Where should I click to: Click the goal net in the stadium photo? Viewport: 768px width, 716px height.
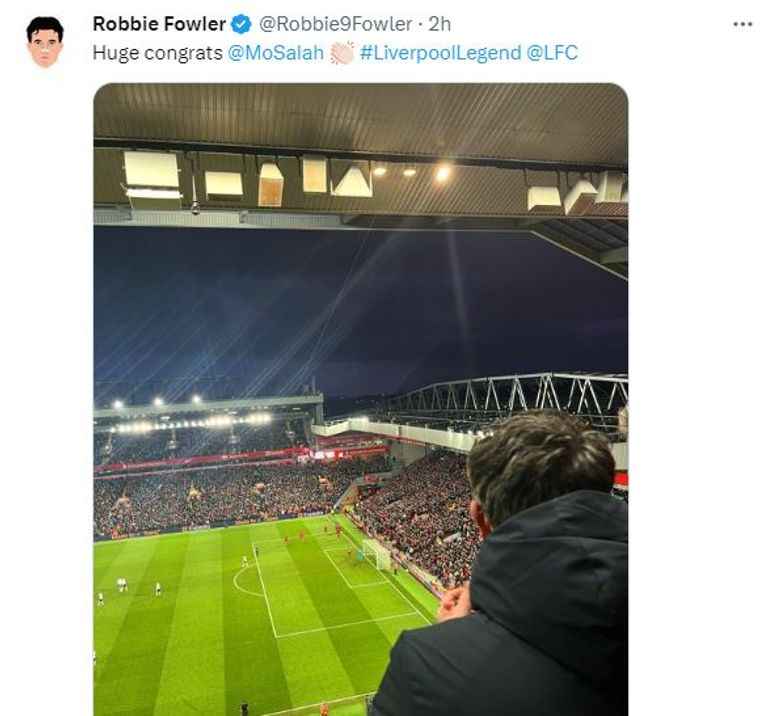click(x=376, y=553)
